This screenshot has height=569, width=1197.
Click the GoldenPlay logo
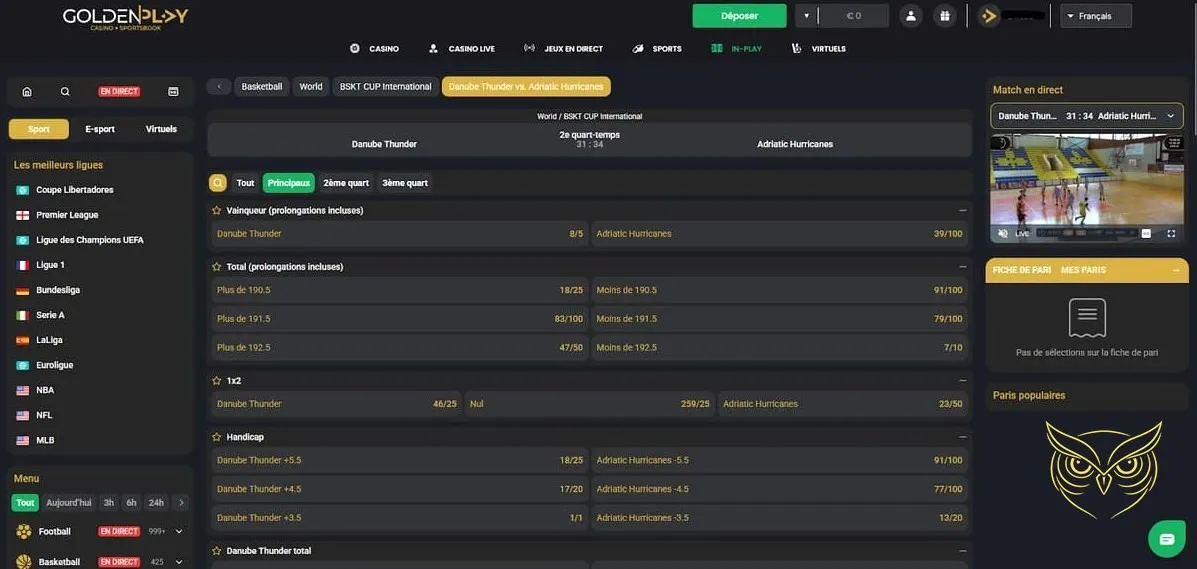pos(125,18)
